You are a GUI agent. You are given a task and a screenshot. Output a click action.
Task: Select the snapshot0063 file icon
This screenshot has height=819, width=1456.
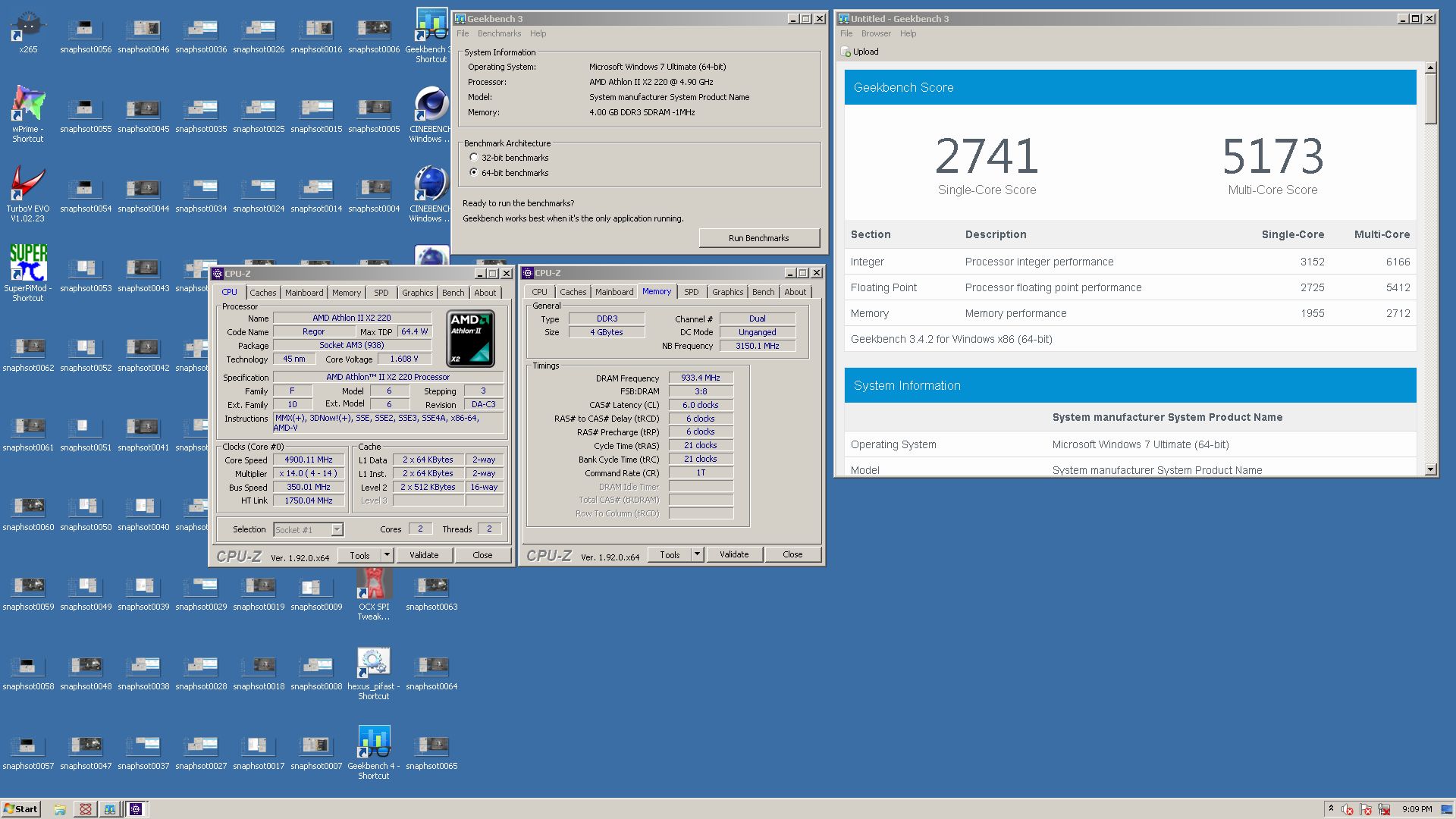(x=431, y=593)
